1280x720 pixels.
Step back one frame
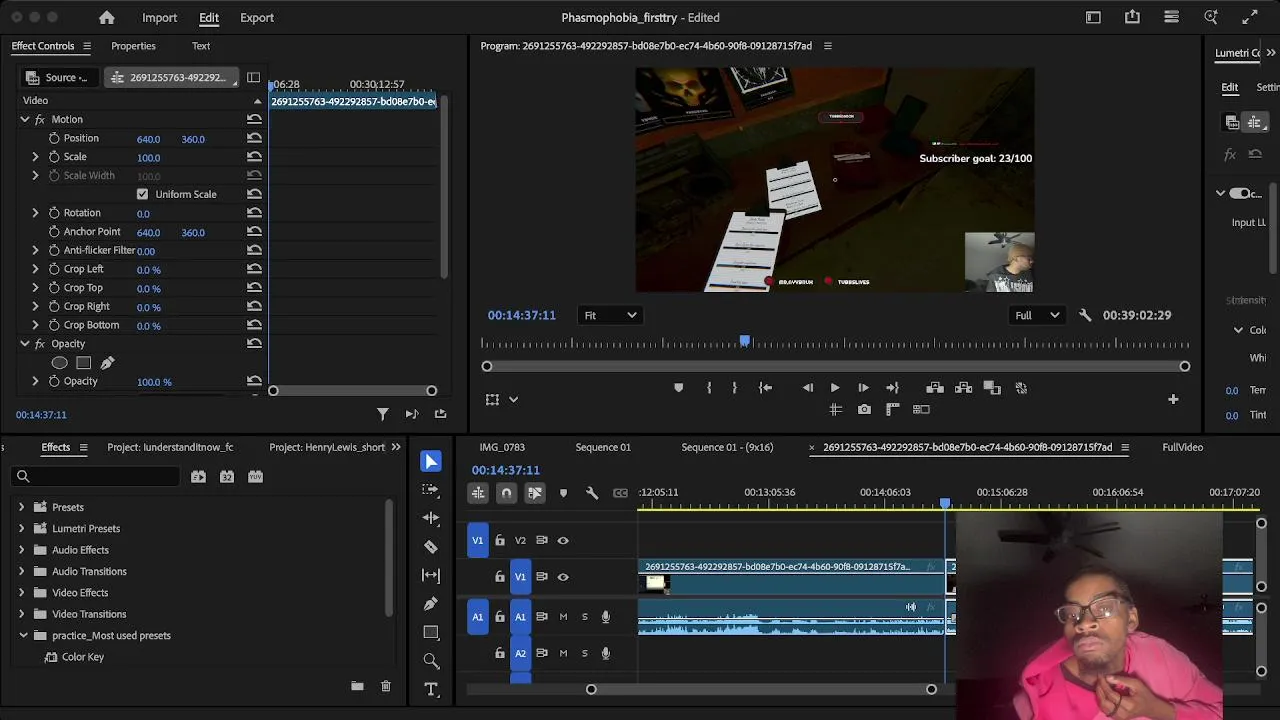tap(808, 388)
